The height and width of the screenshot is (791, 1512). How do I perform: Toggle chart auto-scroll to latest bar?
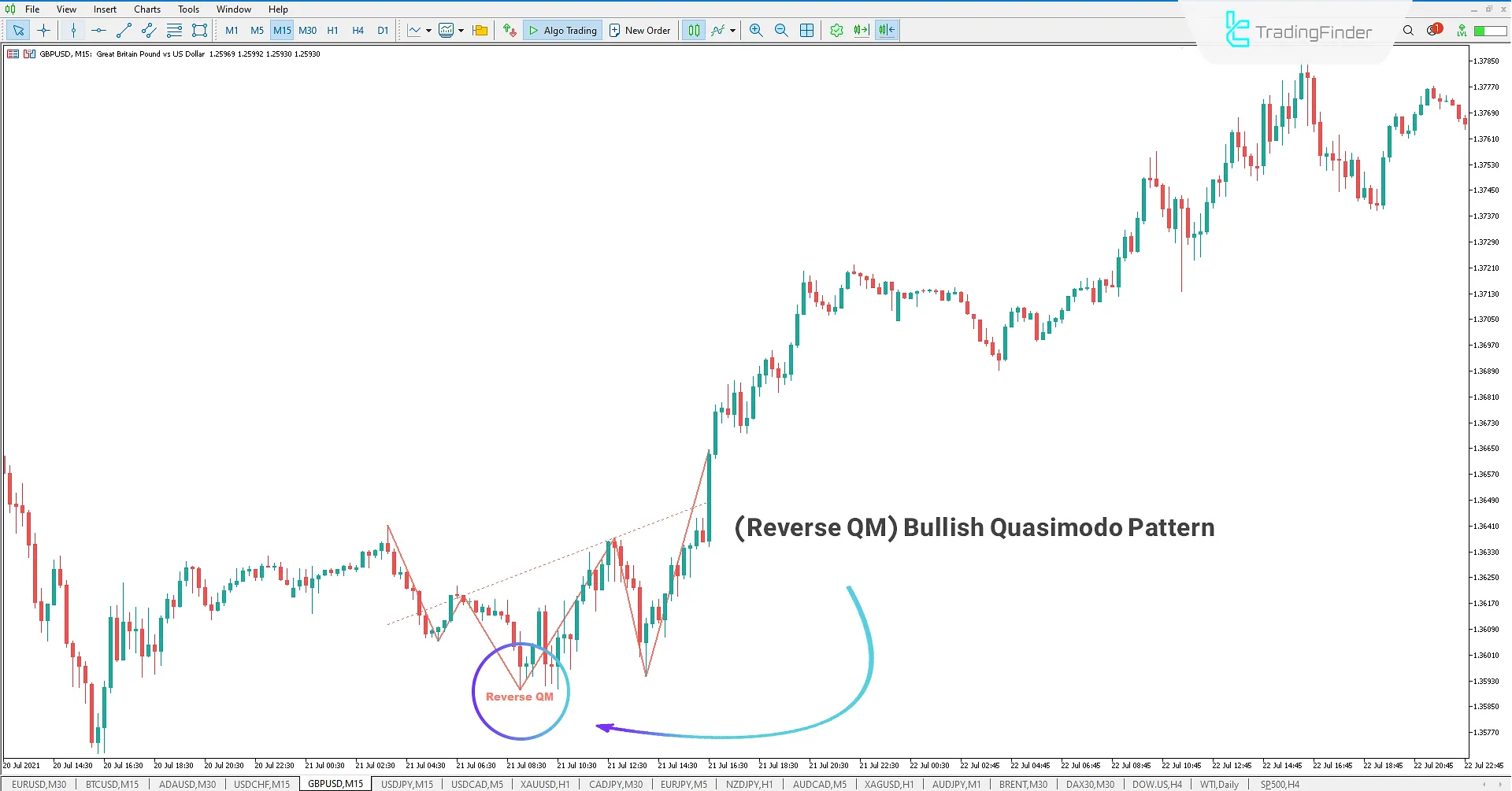pyautogui.click(x=862, y=31)
